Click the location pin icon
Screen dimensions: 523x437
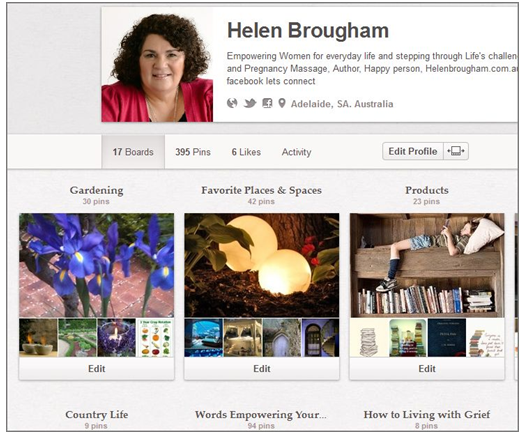pos(282,103)
